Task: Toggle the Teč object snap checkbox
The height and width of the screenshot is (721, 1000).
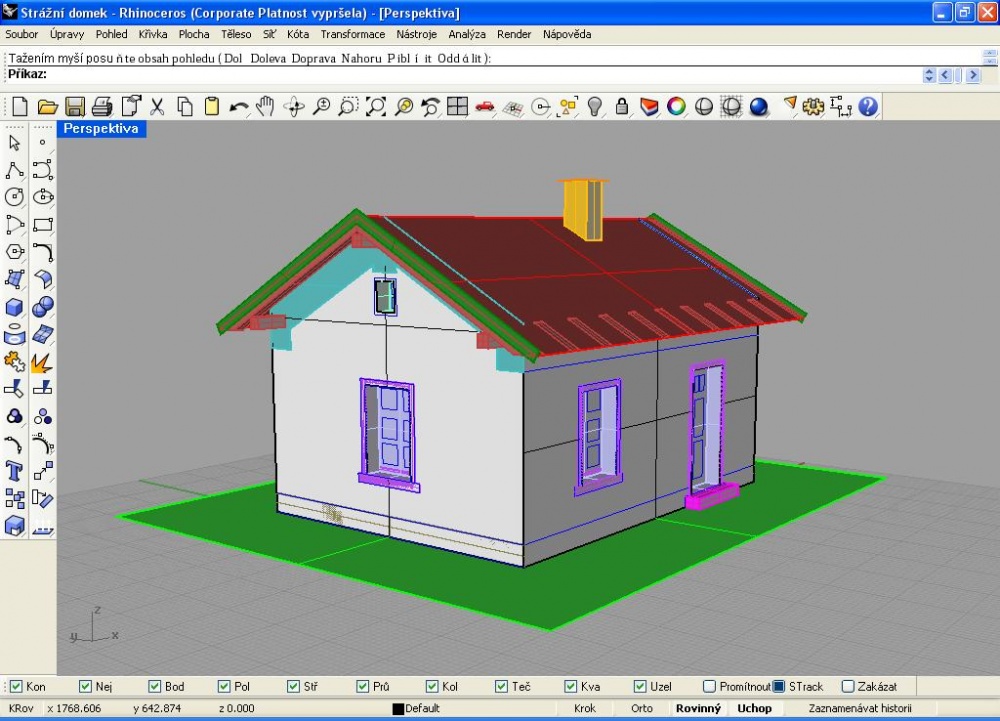Action: 501,687
